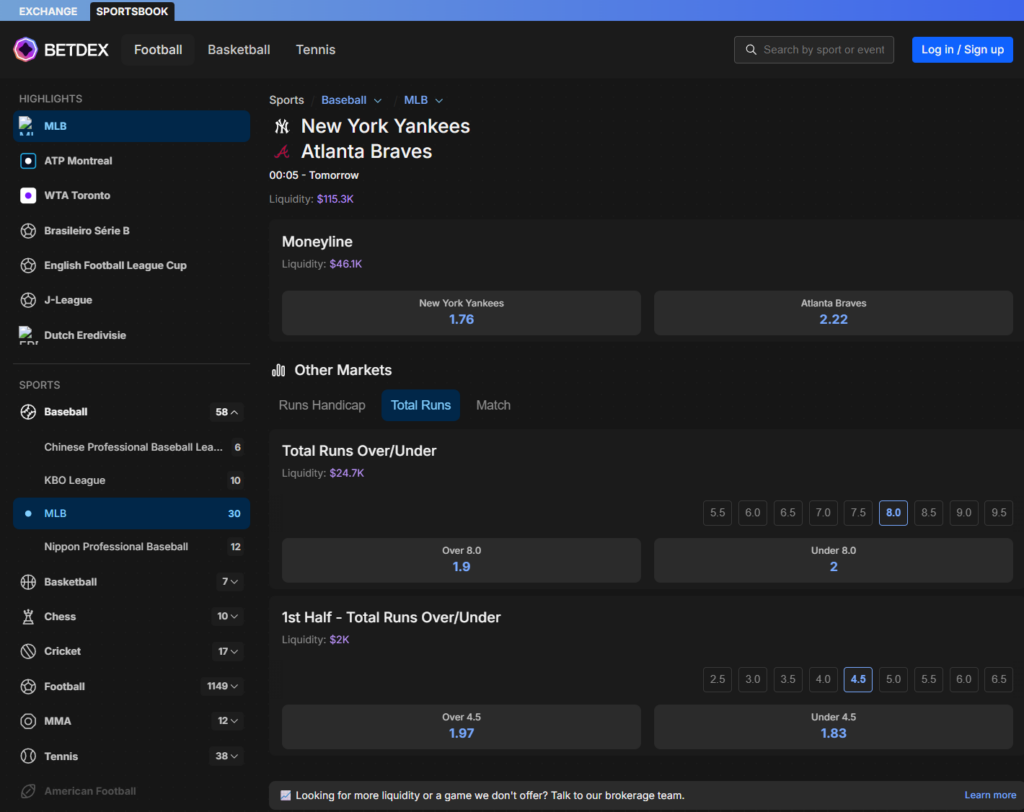This screenshot has width=1024, height=812.
Task: Expand the Chess sport section
Action: tap(227, 617)
